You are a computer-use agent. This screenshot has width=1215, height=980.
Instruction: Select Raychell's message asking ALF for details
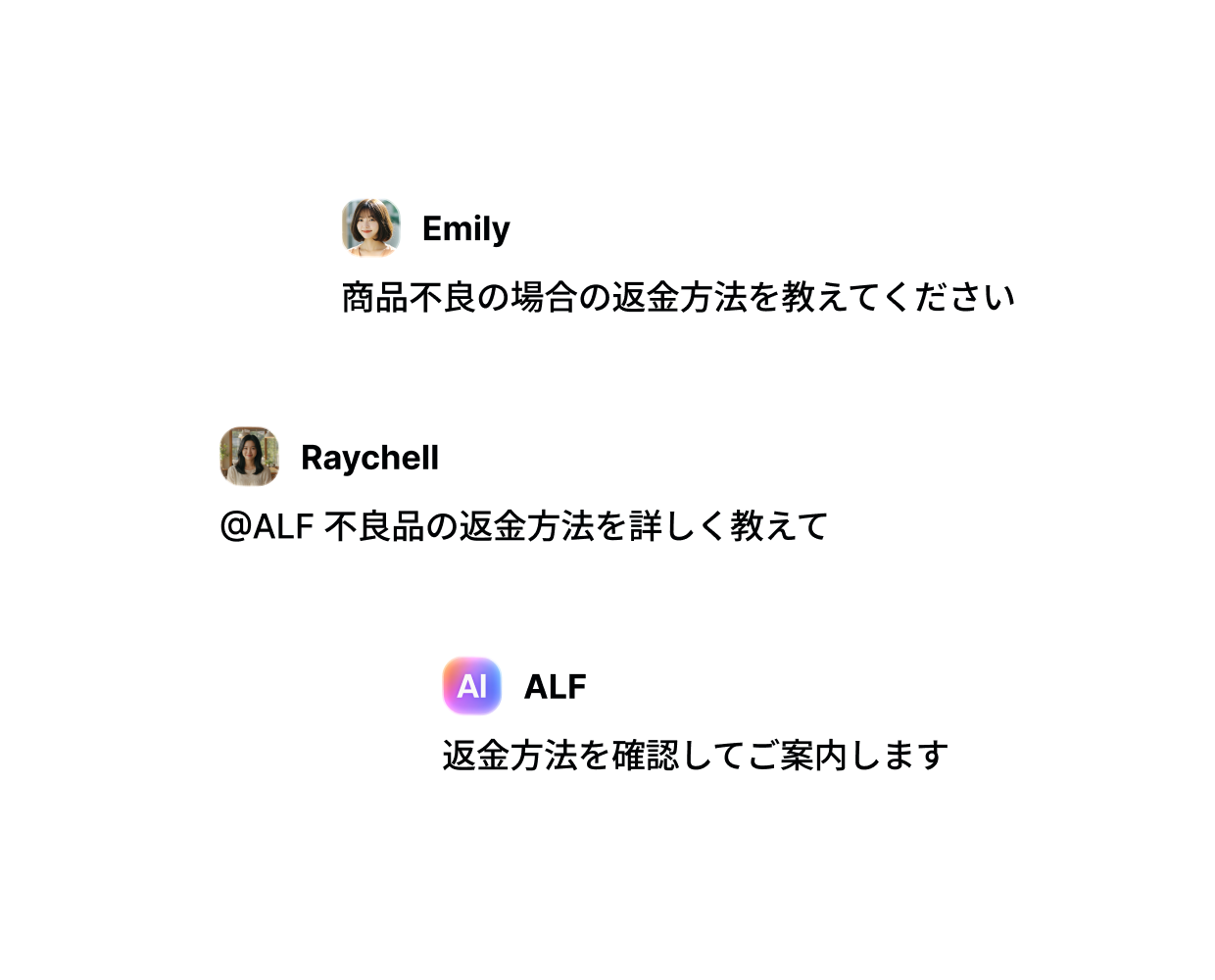(x=524, y=526)
